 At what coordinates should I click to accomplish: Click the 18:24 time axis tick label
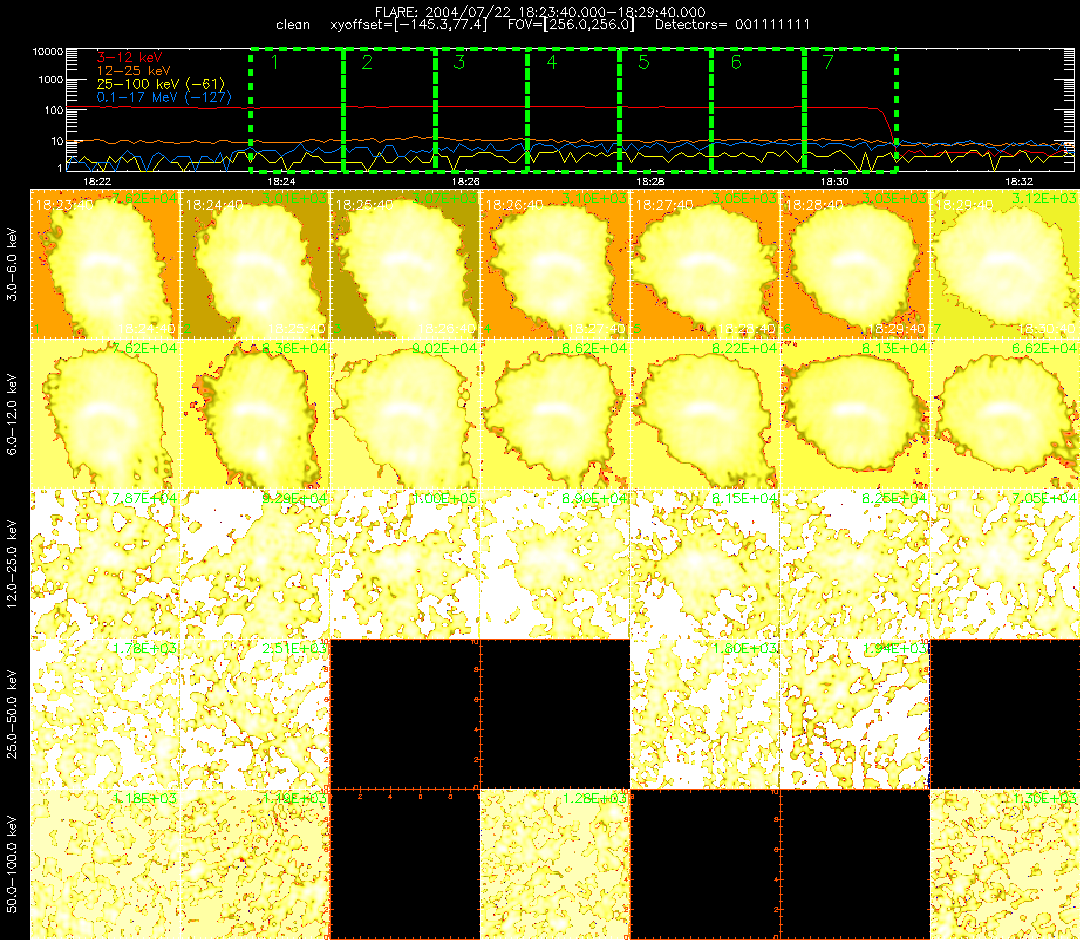pyautogui.click(x=281, y=182)
